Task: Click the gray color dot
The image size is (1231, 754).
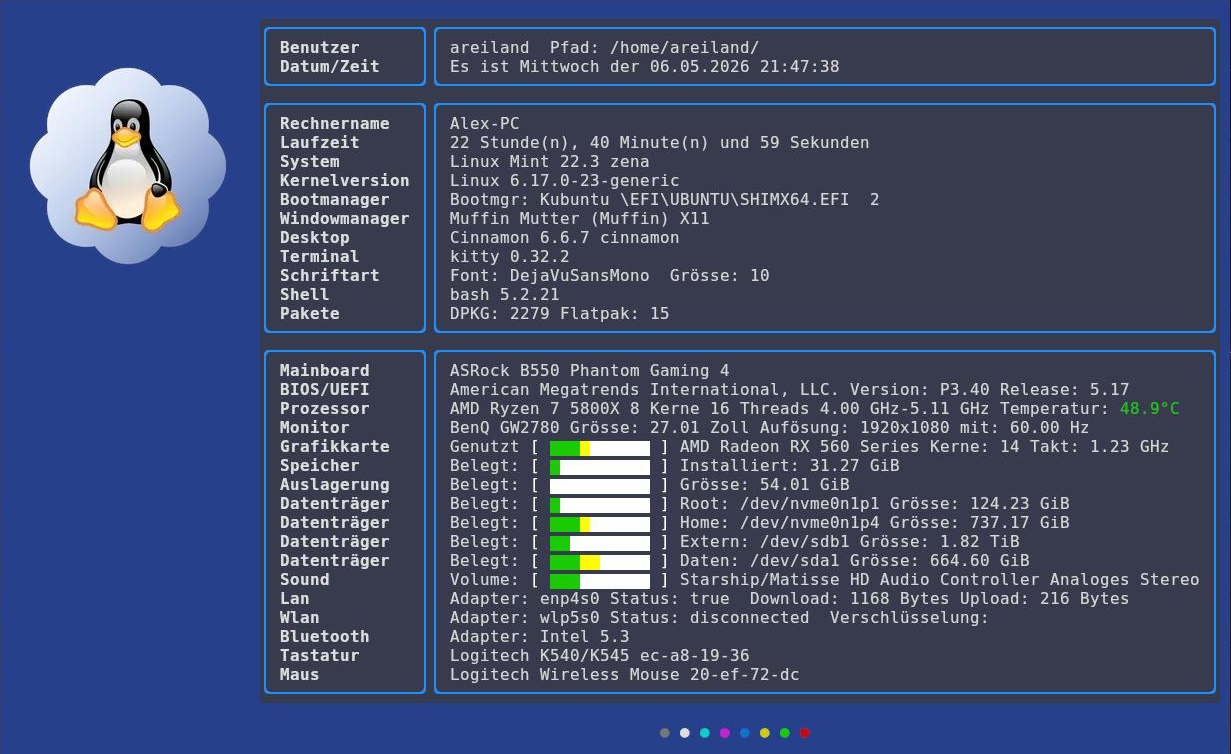Action: tap(665, 733)
